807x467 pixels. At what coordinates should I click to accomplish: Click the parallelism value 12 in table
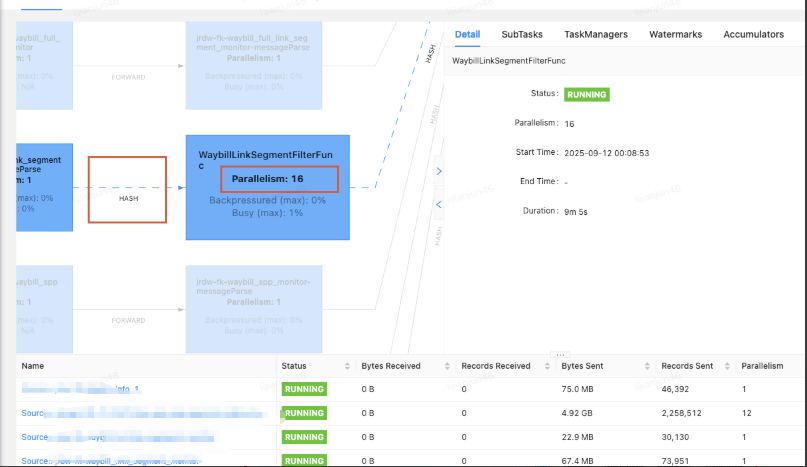747,413
